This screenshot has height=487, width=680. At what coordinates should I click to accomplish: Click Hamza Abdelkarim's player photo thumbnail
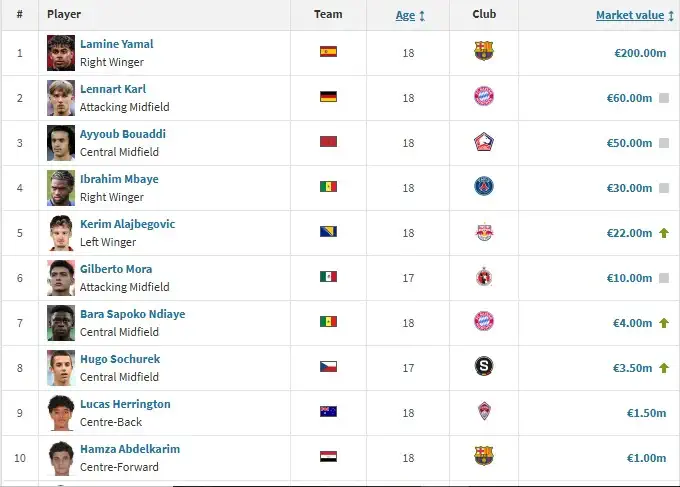pos(61,458)
